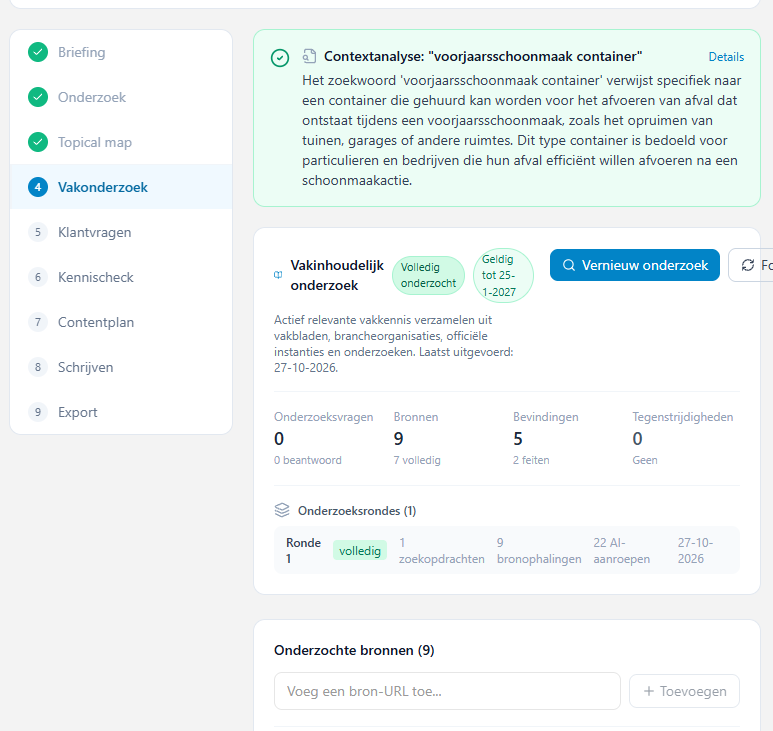
Task: Click the book icon beside Vakinhoudelijk onderzoek
Action: click(x=278, y=275)
